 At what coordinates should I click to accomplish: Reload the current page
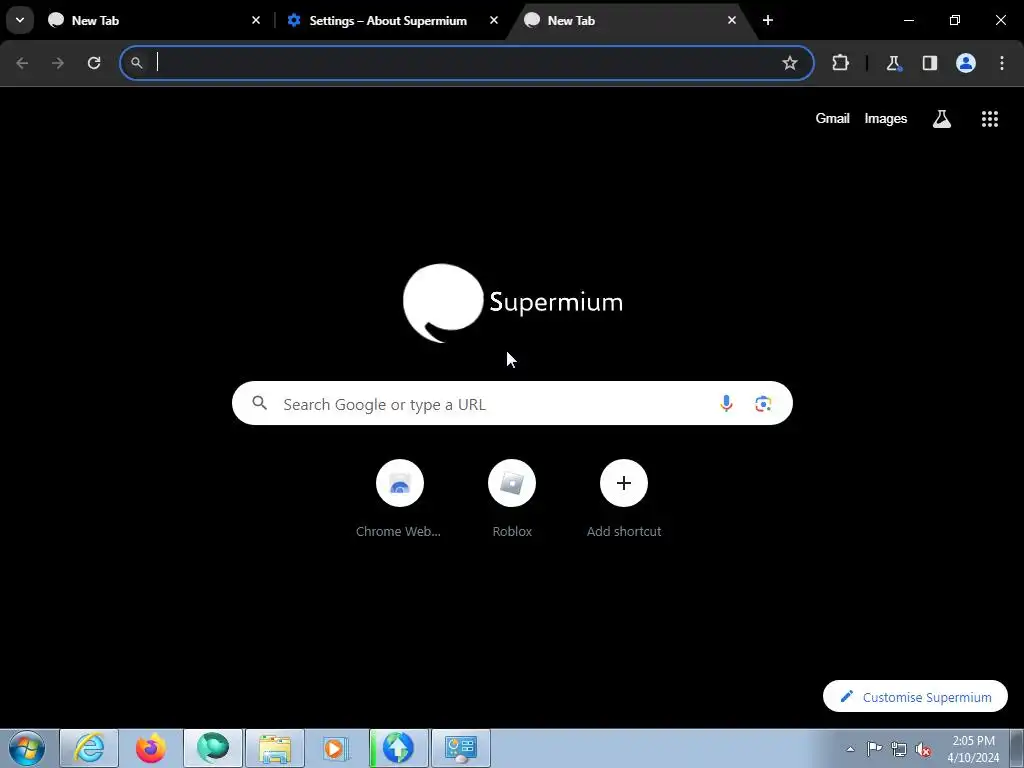[x=94, y=63]
